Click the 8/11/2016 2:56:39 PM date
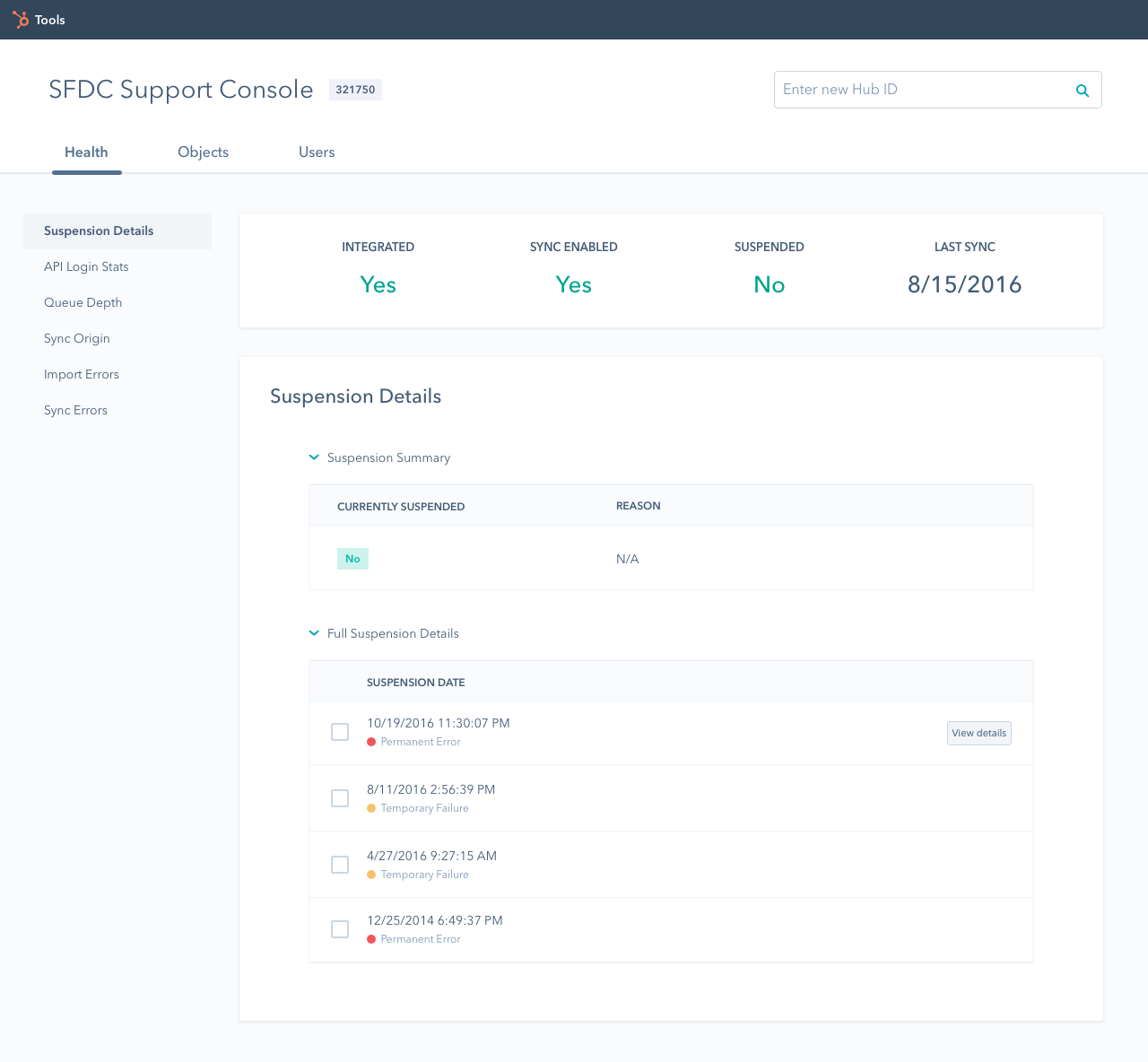Image resolution: width=1148 pixels, height=1062 pixels. (431, 789)
